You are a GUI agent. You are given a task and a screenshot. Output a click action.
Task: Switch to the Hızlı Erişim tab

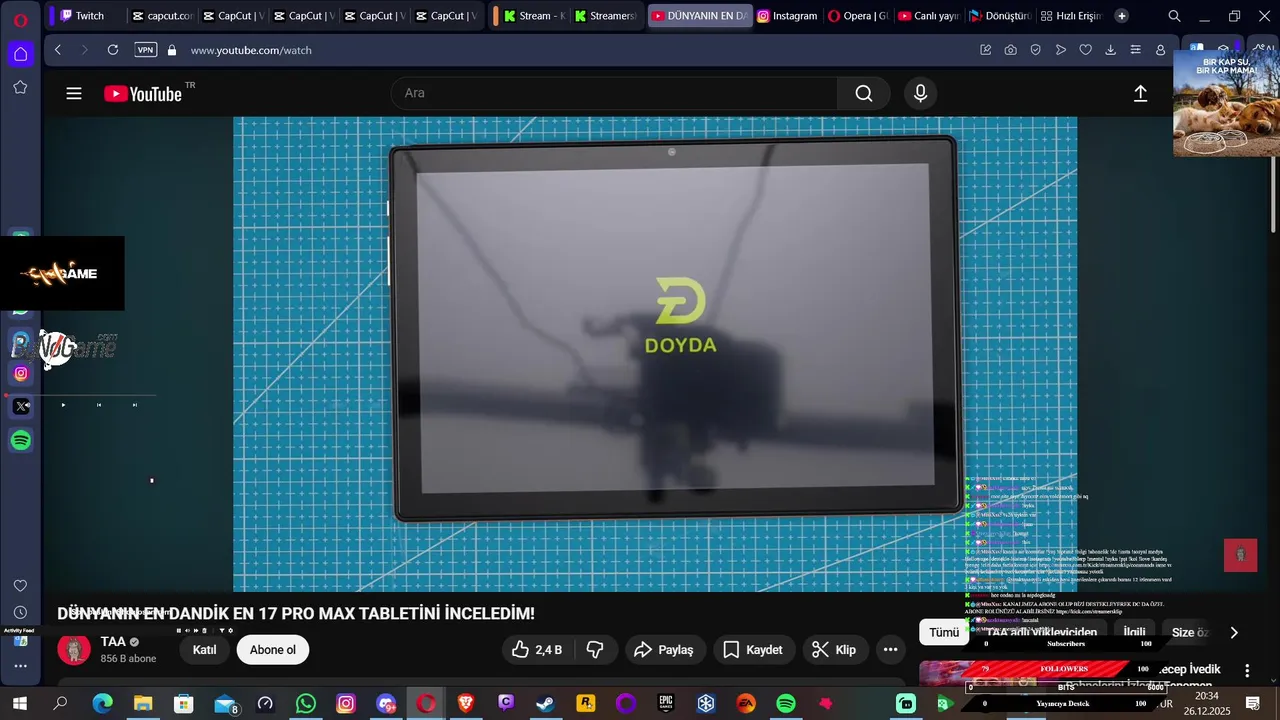(1071, 16)
